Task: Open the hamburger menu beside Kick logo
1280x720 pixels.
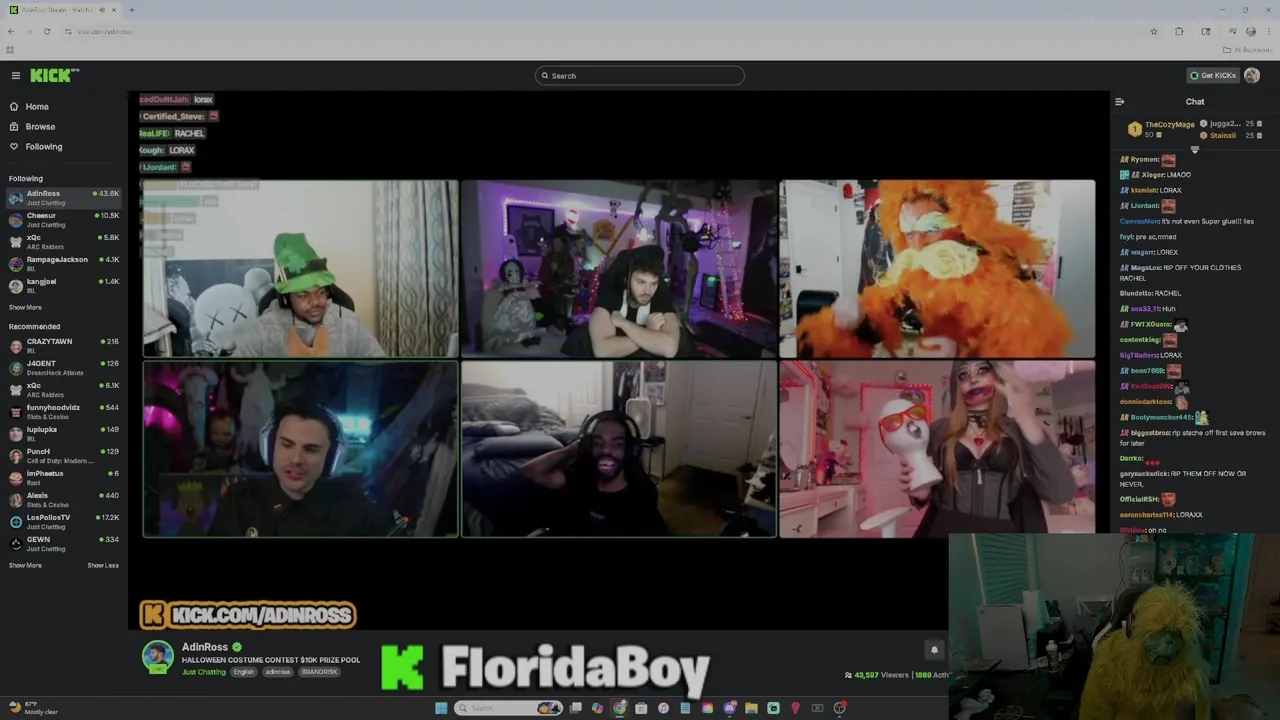Action: (16, 75)
